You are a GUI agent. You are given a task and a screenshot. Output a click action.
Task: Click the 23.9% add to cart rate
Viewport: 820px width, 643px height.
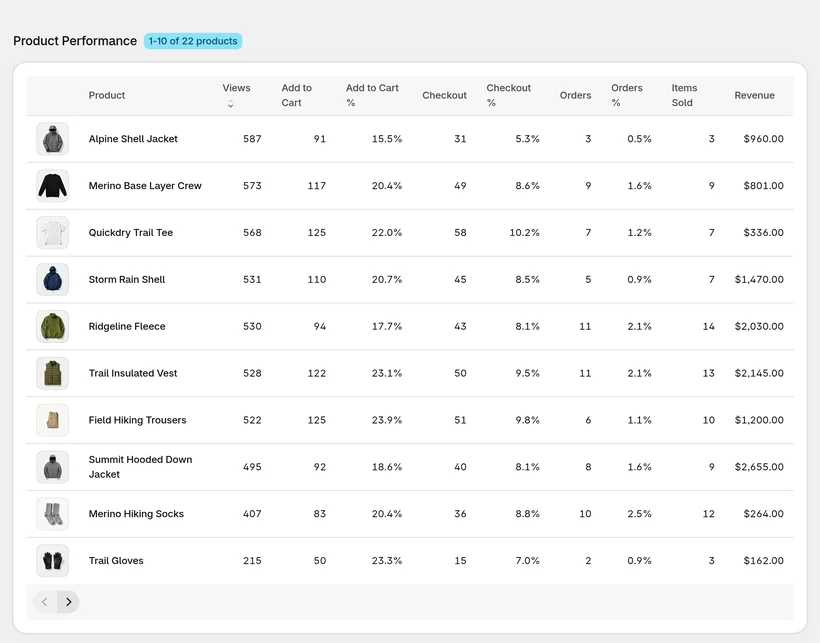387,420
